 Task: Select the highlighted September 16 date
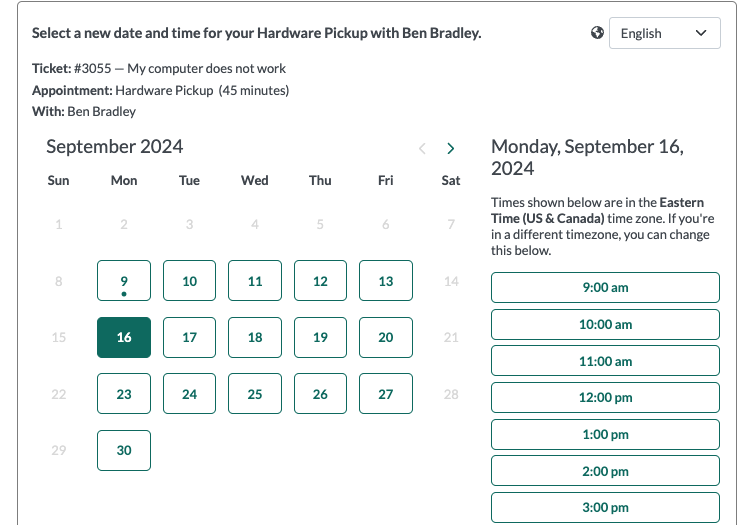point(124,337)
